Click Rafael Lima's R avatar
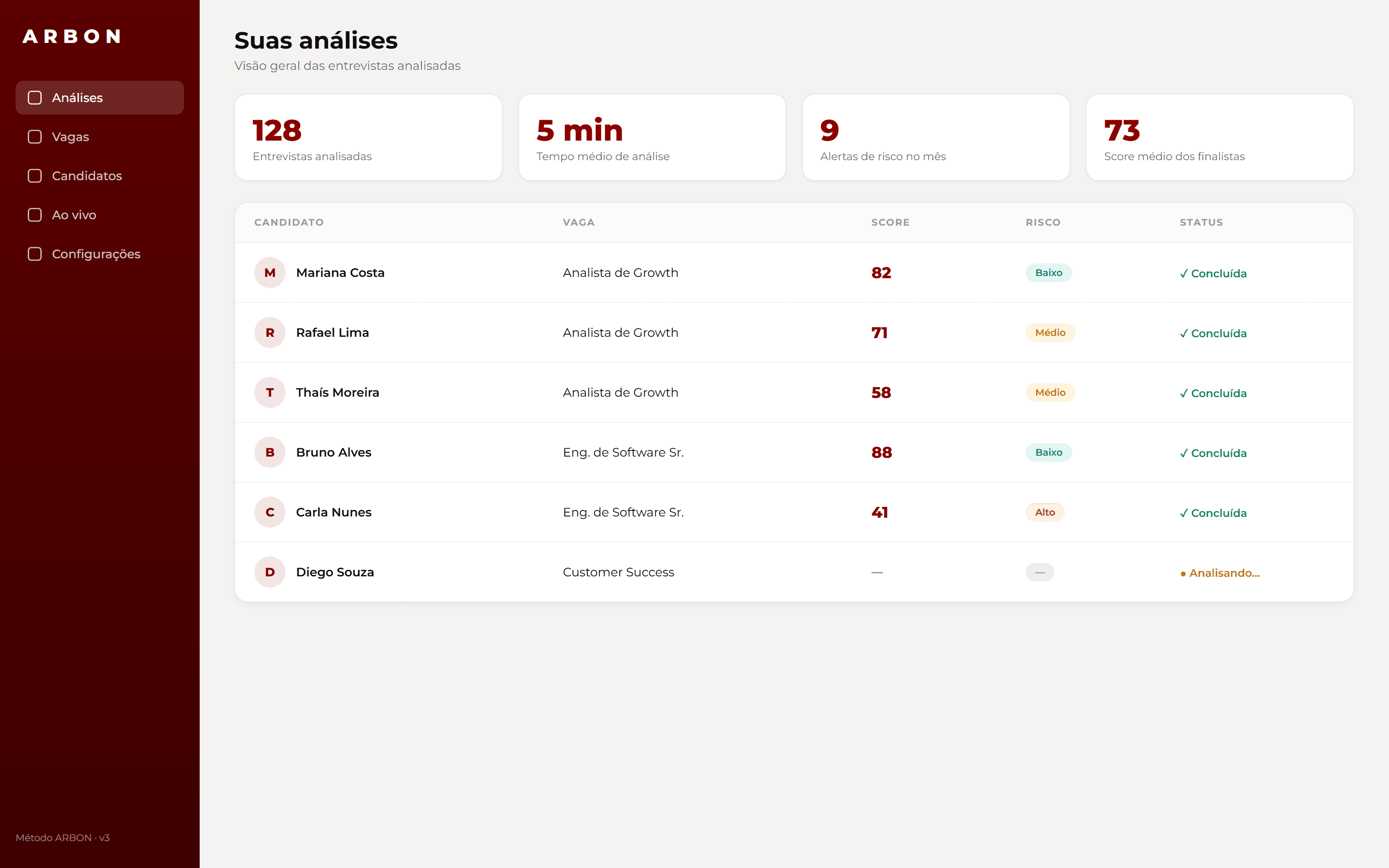The height and width of the screenshot is (868, 1389). coord(270,332)
